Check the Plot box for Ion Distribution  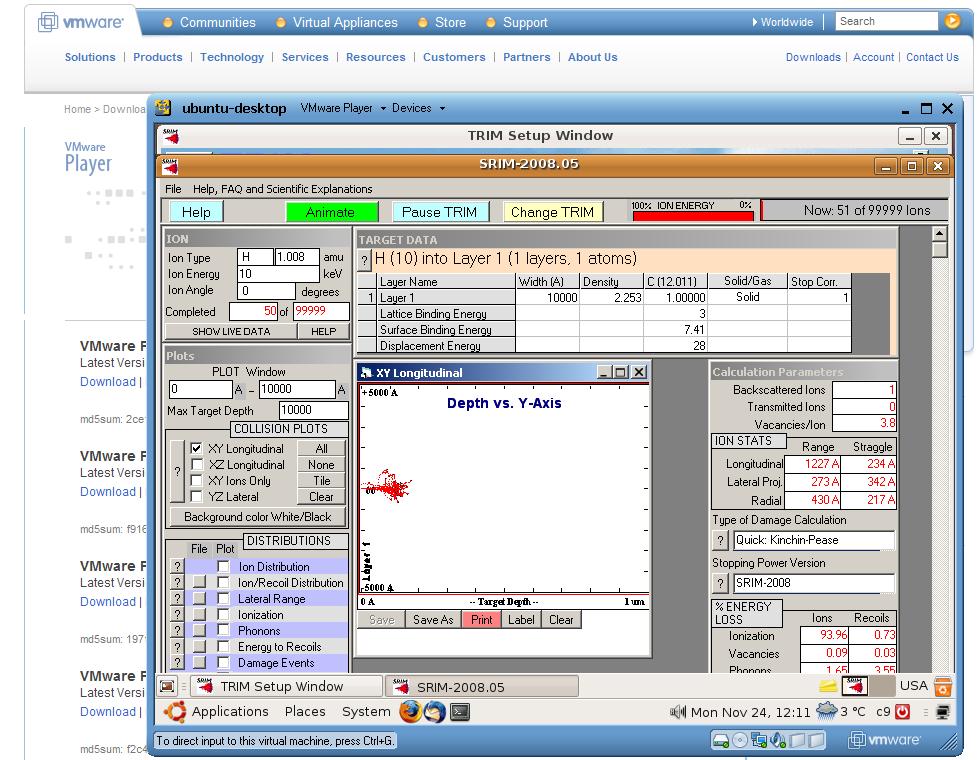[x=223, y=566]
